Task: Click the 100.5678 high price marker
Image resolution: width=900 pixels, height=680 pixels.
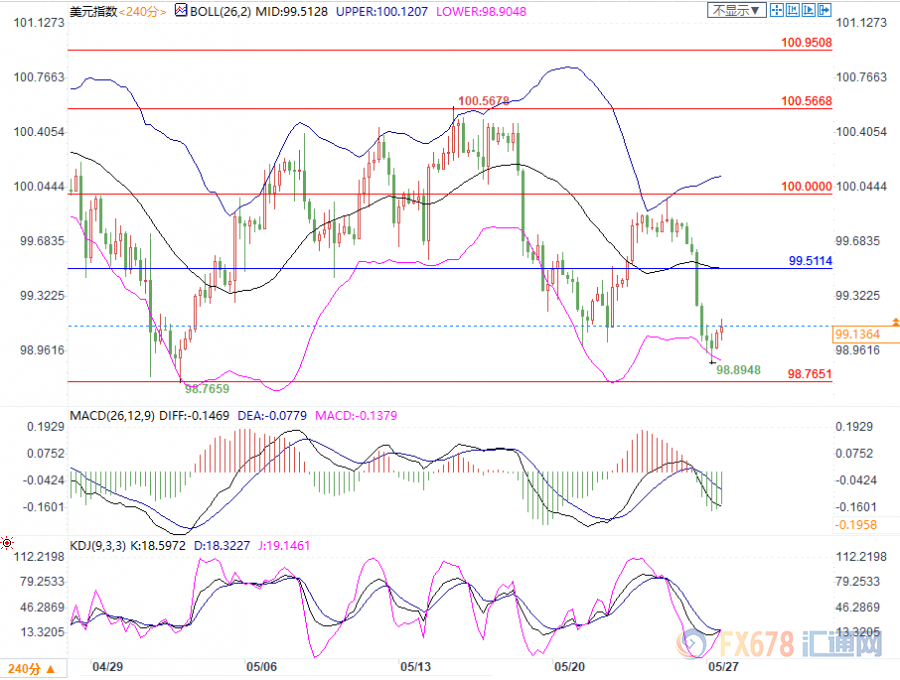Action: click(x=482, y=100)
